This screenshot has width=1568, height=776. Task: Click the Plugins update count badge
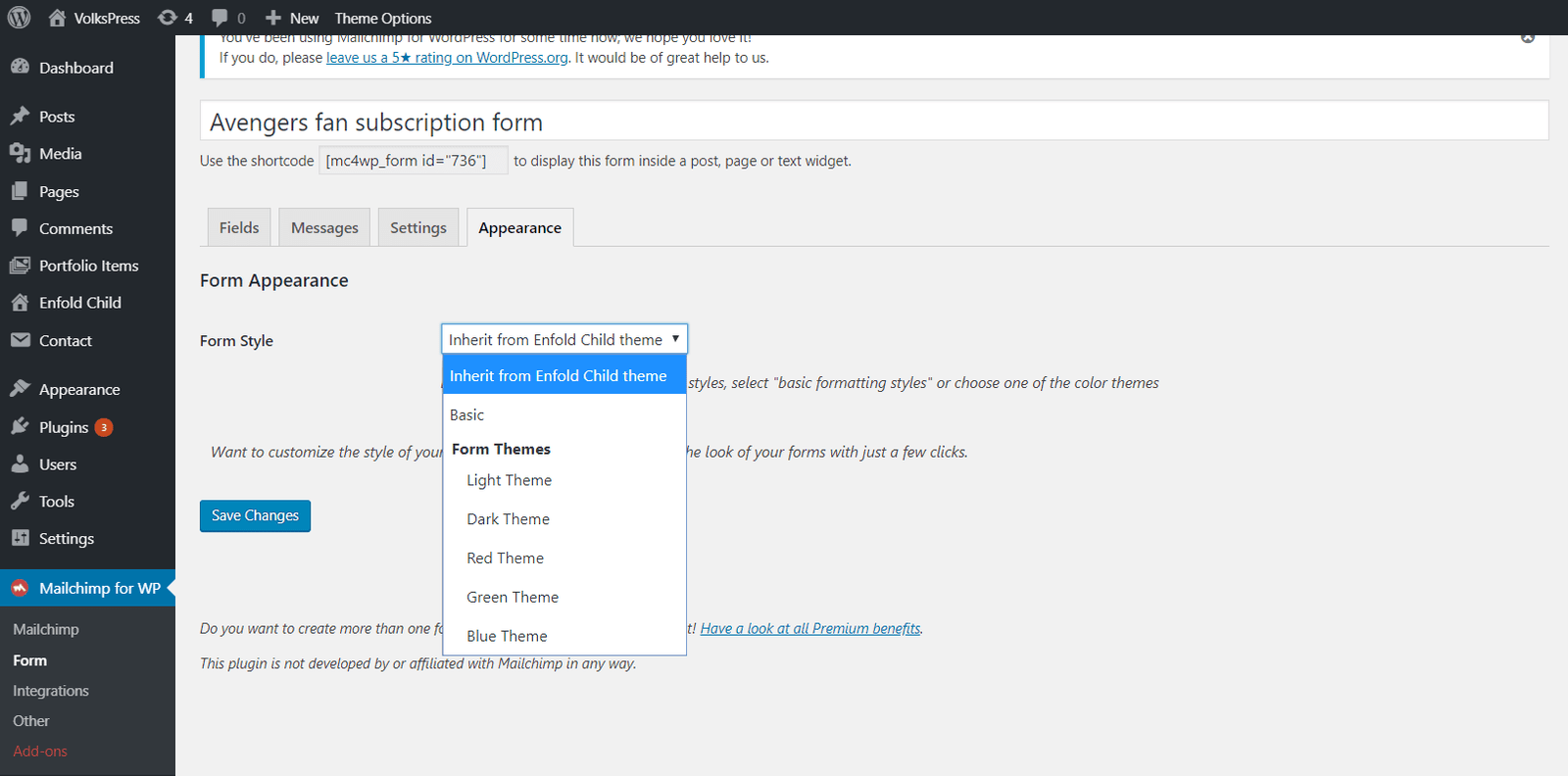tap(104, 427)
